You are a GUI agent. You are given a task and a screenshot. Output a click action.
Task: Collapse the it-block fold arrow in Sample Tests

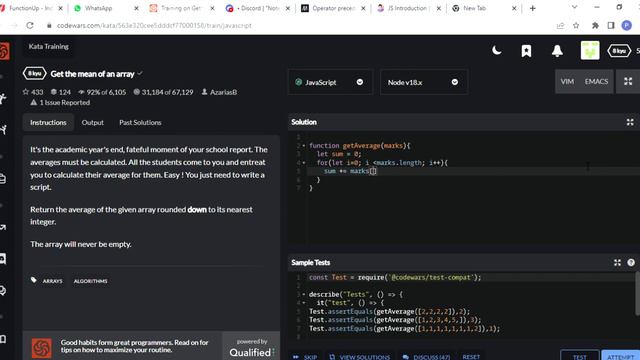304,303
